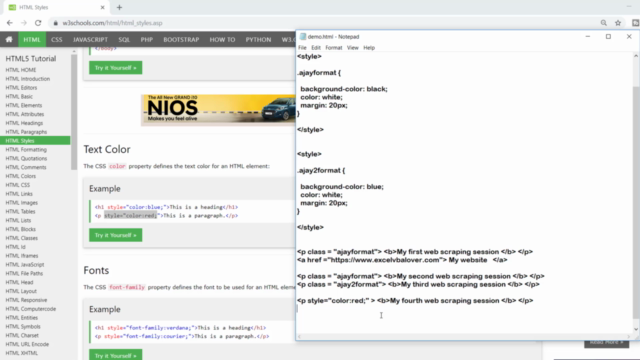Open HTML Responsive in the sidebar

(26, 300)
